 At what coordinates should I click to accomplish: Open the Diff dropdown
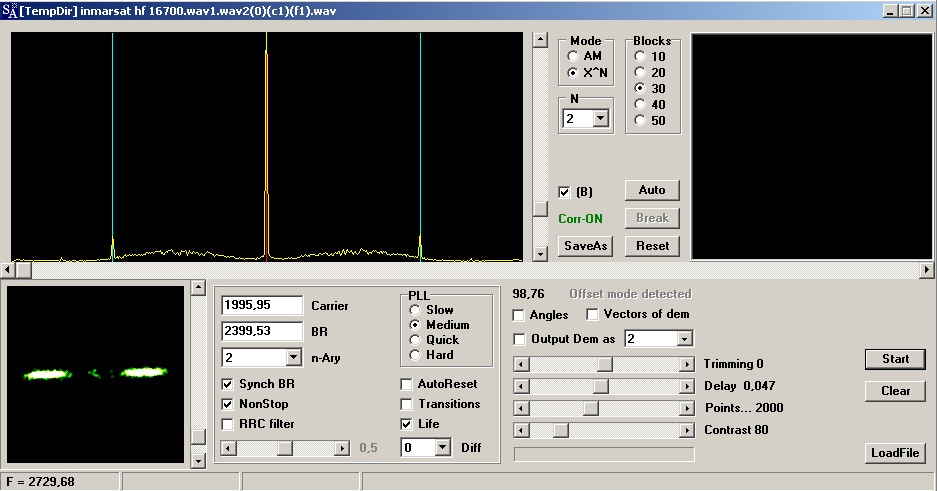(x=443, y=447)
